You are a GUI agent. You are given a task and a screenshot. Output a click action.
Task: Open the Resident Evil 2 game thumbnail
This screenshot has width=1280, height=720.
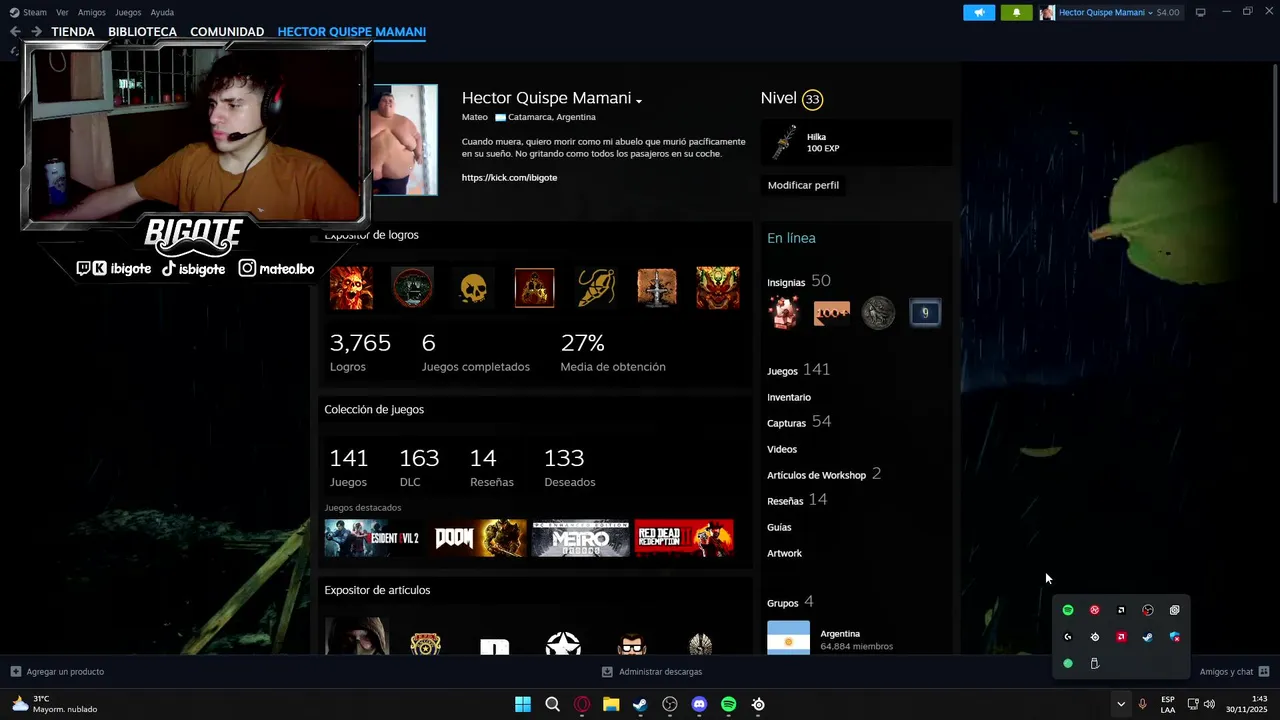(x=373, y=538)
